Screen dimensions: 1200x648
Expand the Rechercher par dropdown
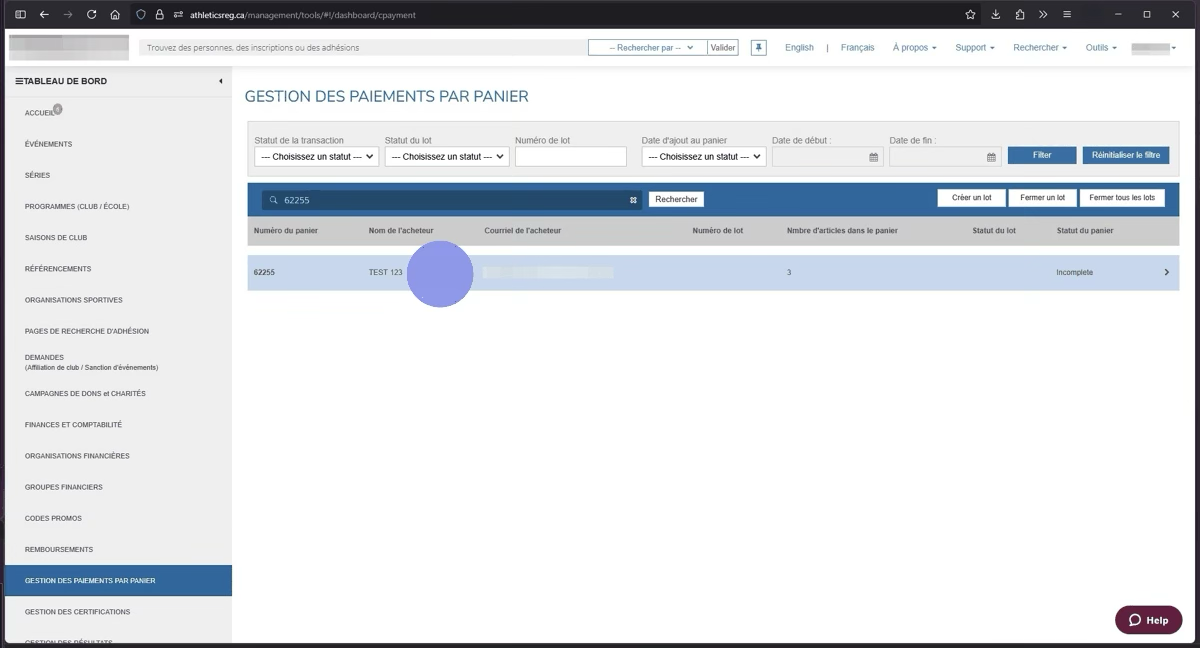click(x=647, y=48)
